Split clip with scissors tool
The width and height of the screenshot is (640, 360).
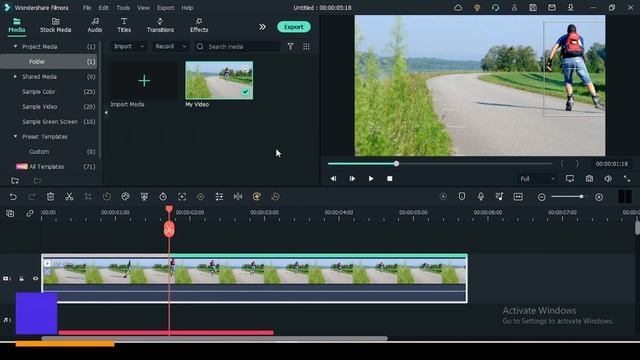click(69, 197)
